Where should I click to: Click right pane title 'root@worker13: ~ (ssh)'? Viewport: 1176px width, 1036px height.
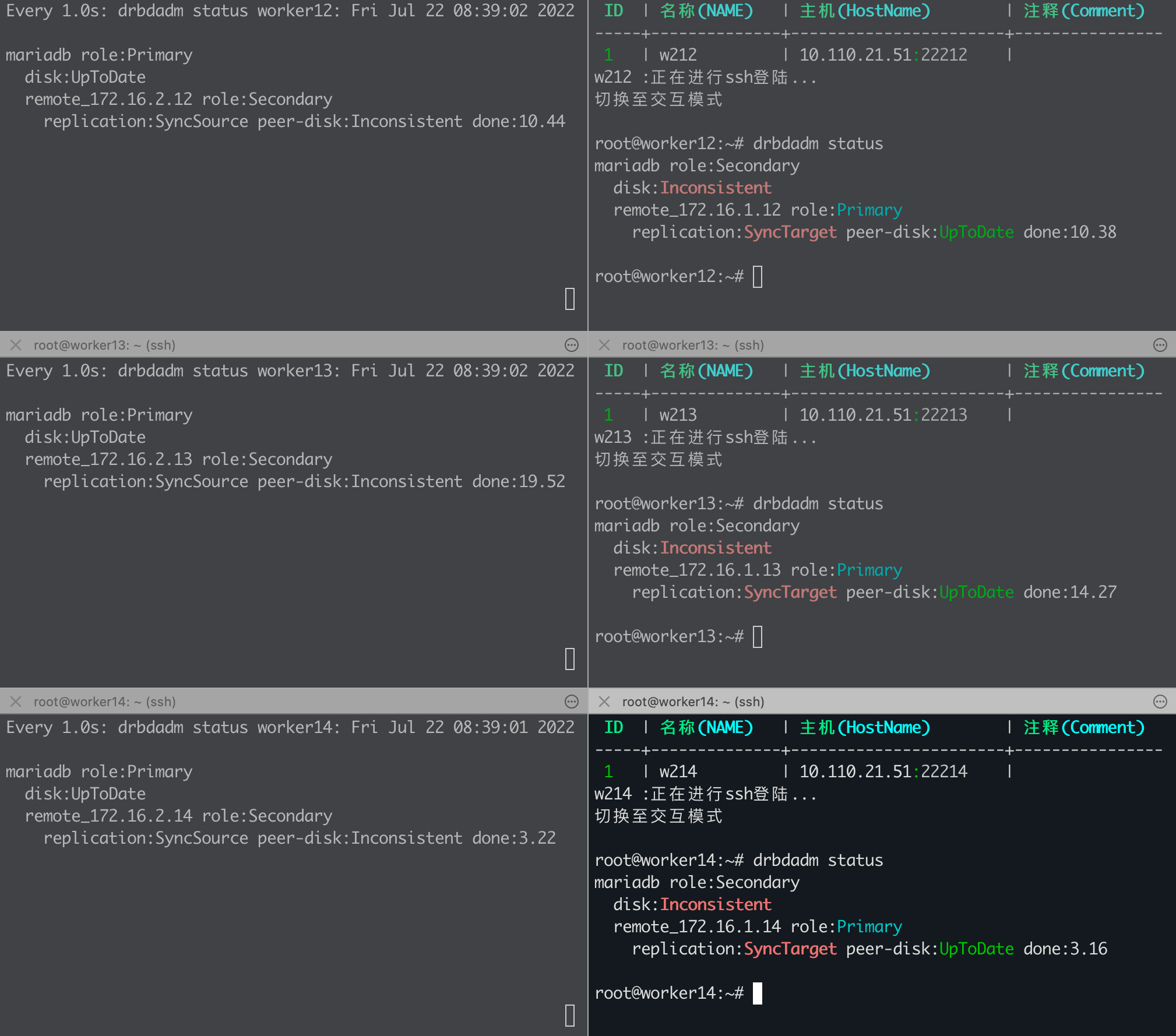tap(693, 345)
